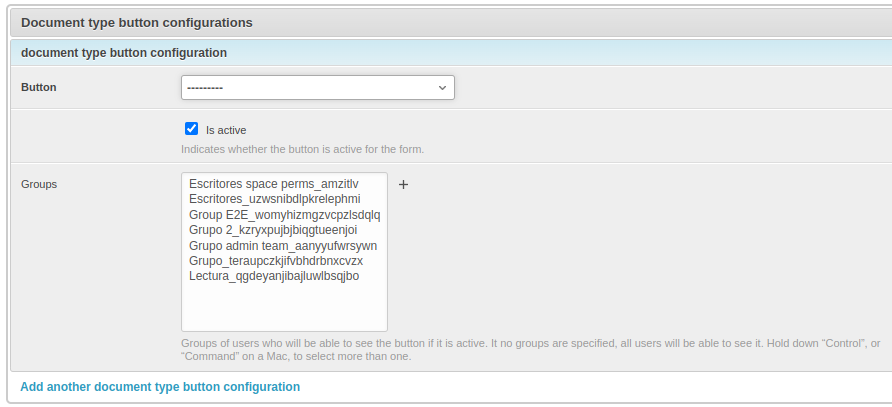Viewport: 892px width, 407px height.
Task: Select Escritores space perms_amzitlv group
Action: tap(273, 185)
